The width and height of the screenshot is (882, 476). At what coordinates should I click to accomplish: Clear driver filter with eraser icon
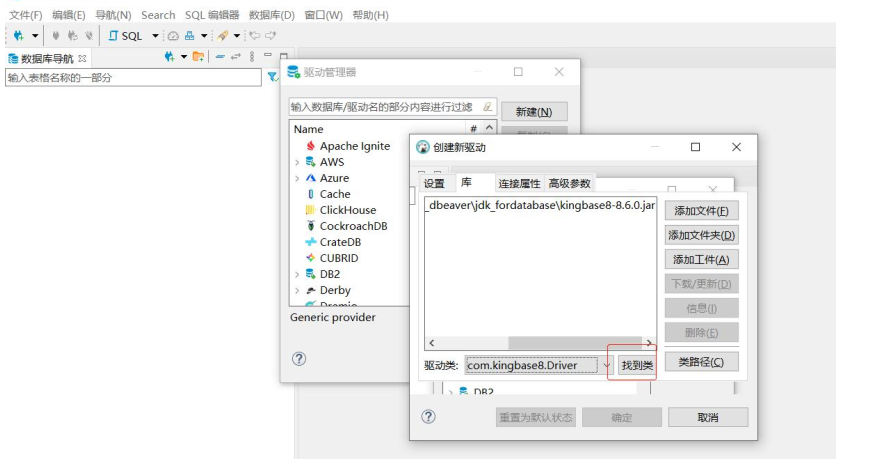(x=488, y=106)
